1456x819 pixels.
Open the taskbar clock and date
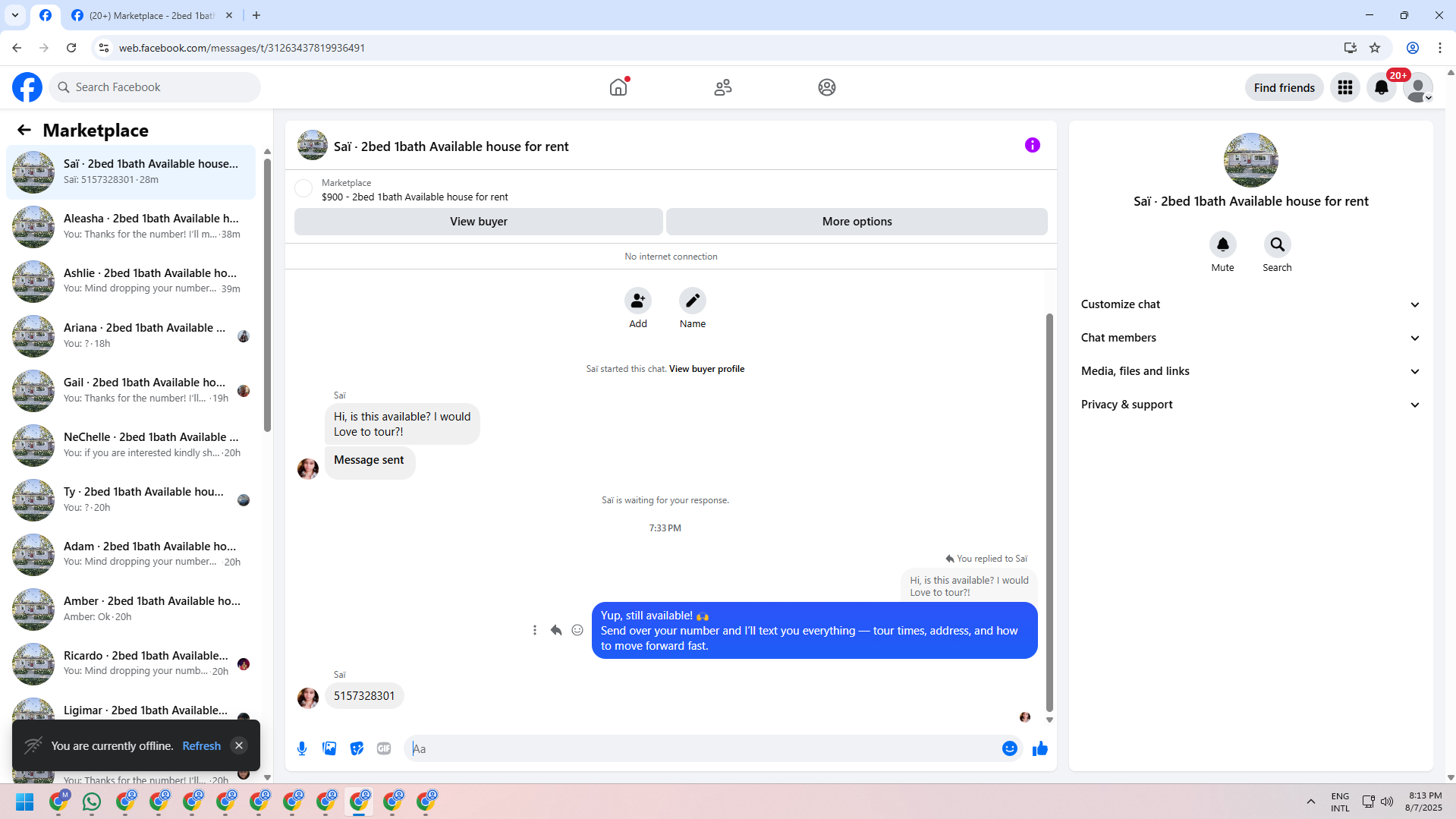(1423, 802)
